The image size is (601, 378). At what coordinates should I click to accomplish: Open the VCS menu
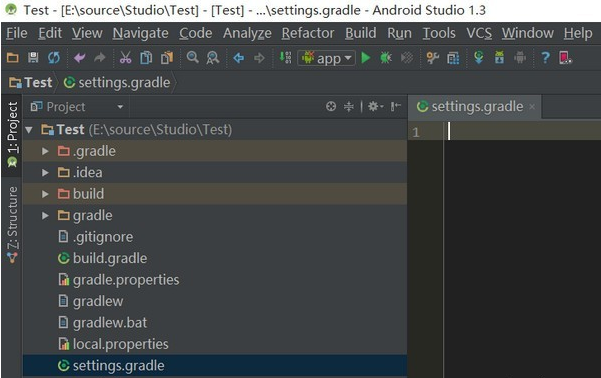tap(479, 33)
